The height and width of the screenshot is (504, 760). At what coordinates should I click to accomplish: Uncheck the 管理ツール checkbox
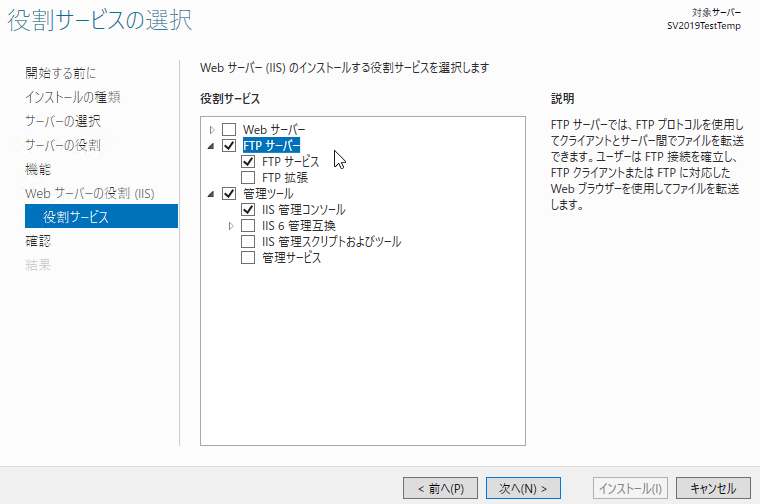click(x=229, y=193)
